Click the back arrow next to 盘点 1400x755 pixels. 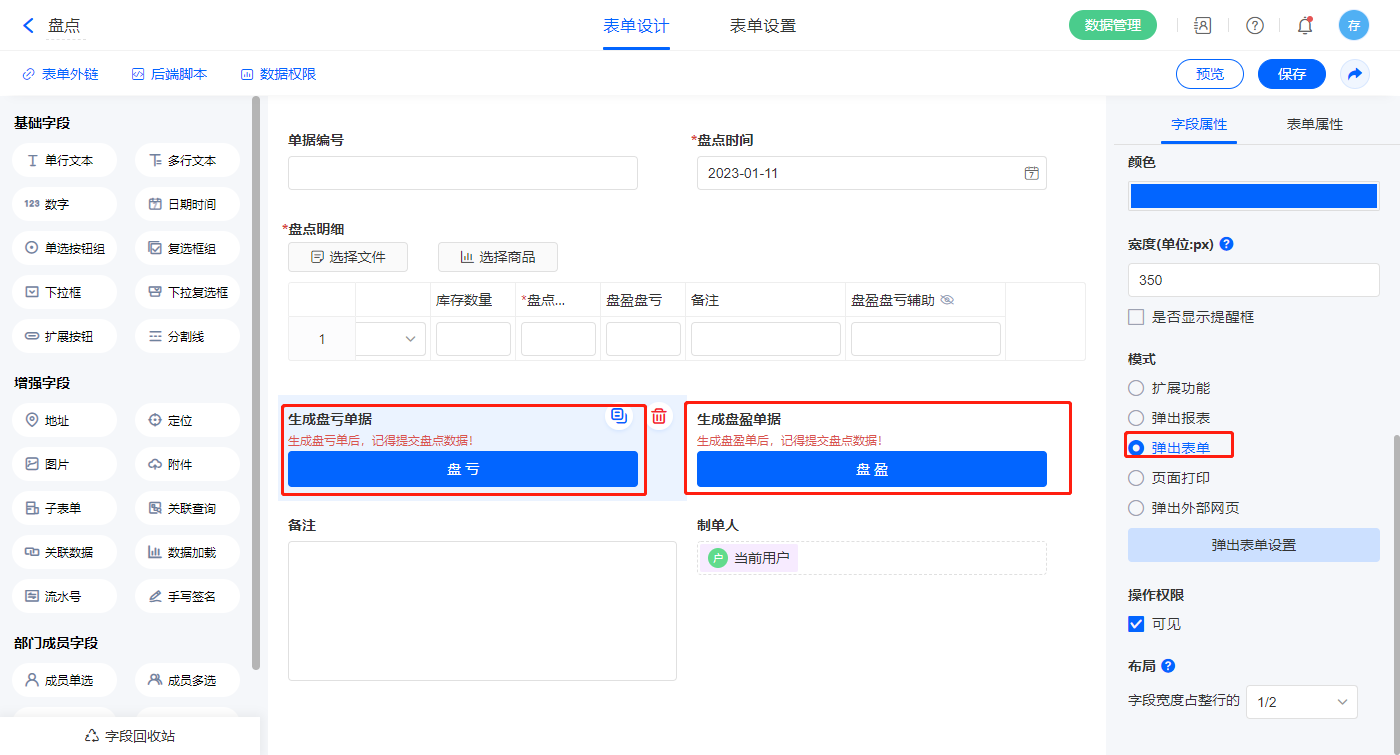28,26
